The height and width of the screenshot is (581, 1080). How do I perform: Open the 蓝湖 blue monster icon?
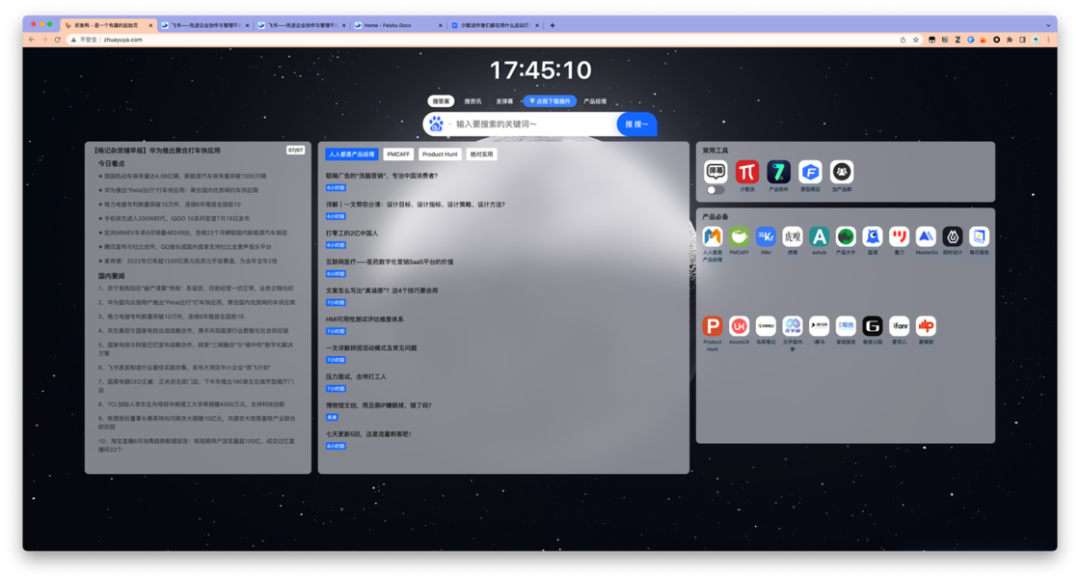(x=872, y=237)
